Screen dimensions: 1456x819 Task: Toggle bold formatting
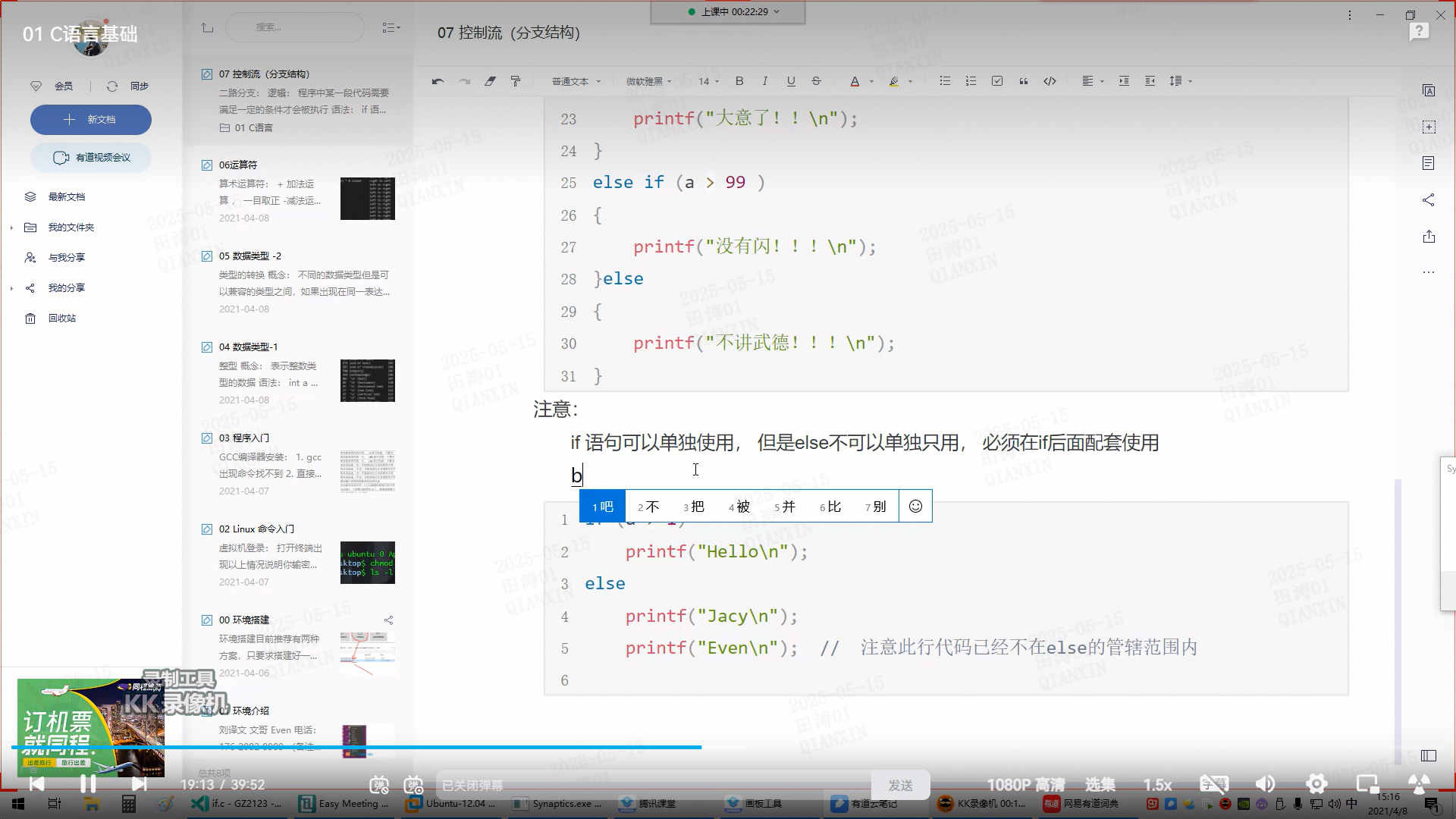(739, 81)
